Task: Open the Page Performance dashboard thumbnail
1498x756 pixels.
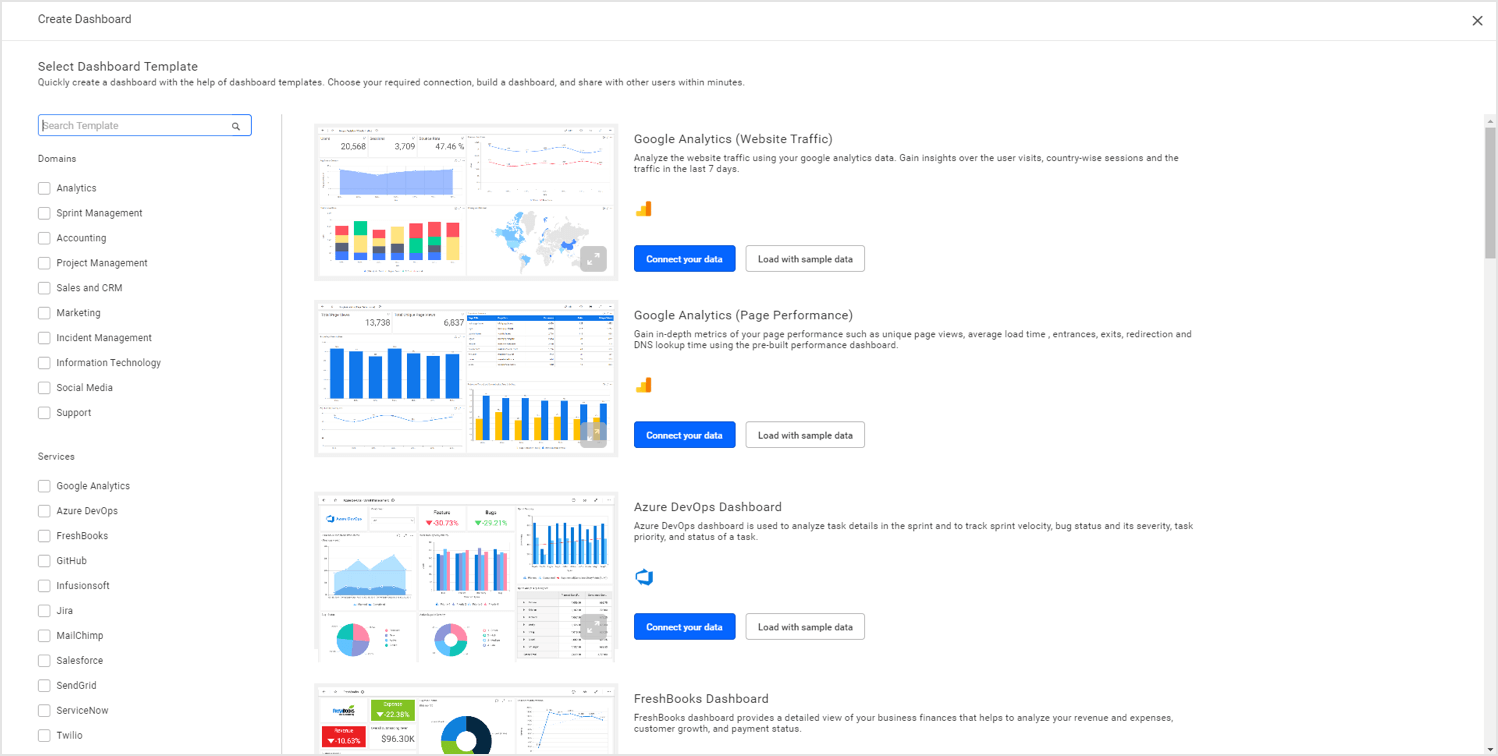Action: coord(466,378)
